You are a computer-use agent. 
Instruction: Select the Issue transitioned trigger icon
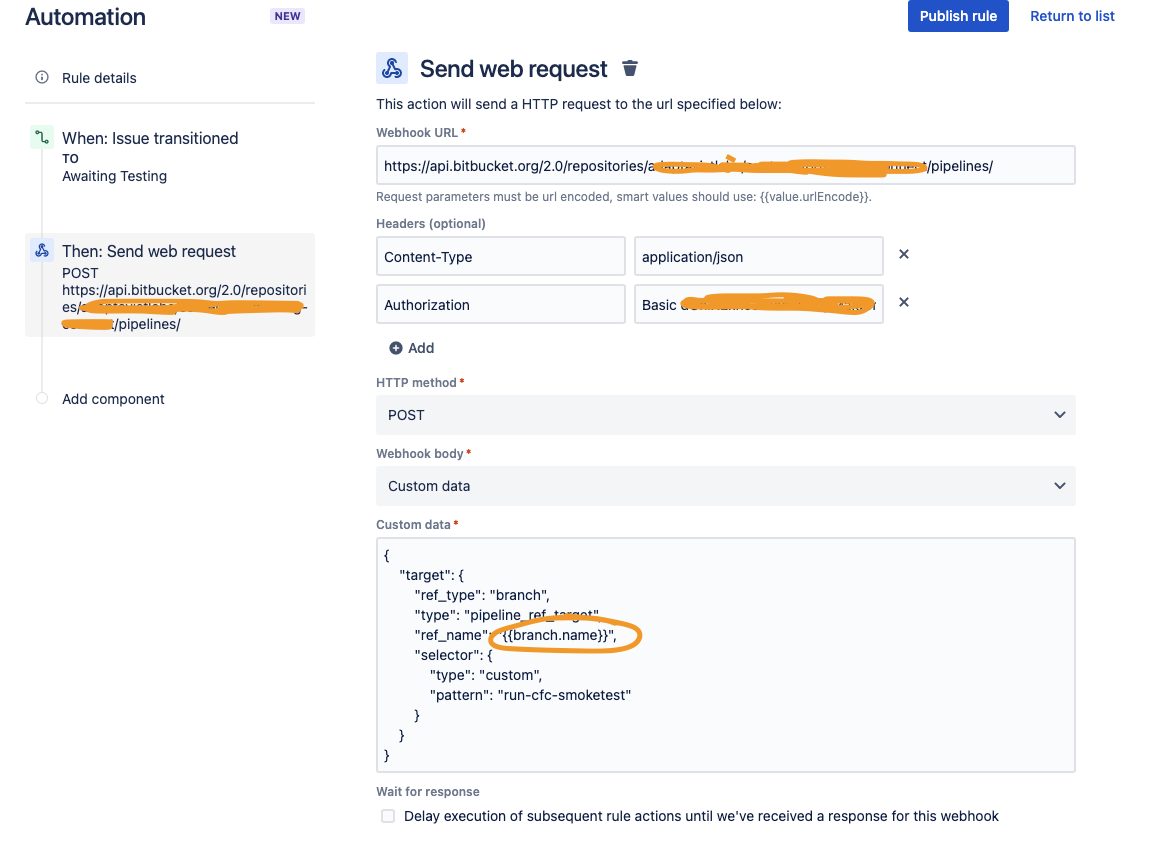(42, 137)
